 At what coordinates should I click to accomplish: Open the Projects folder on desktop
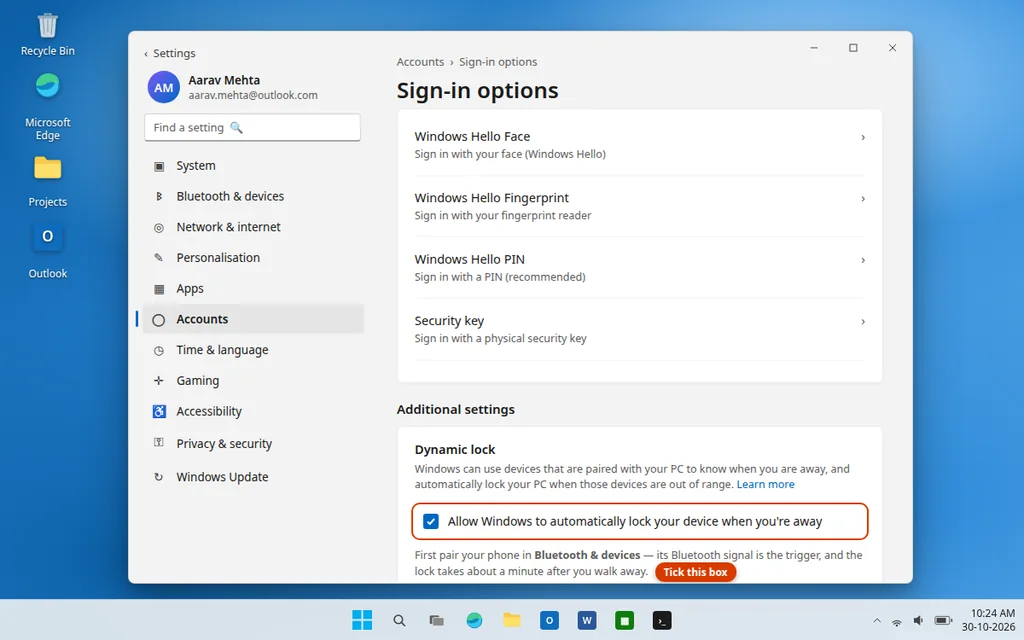[x=48, y=182]
